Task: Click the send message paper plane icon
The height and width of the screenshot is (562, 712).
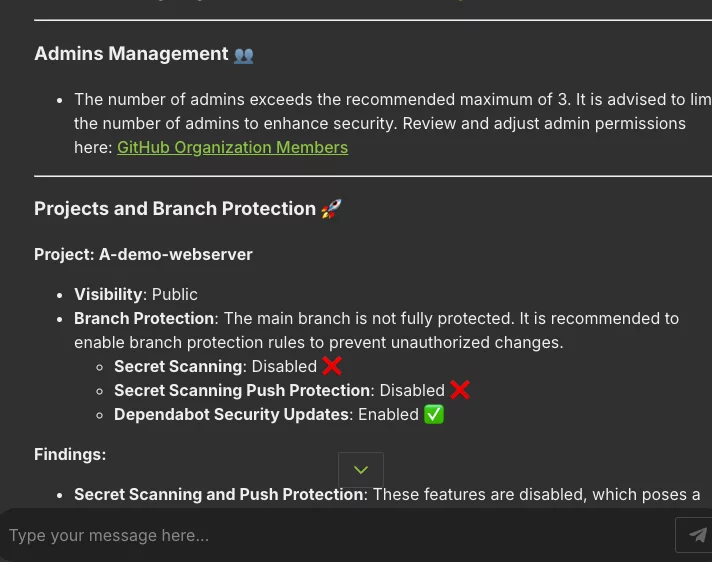Action: point(696,535)
